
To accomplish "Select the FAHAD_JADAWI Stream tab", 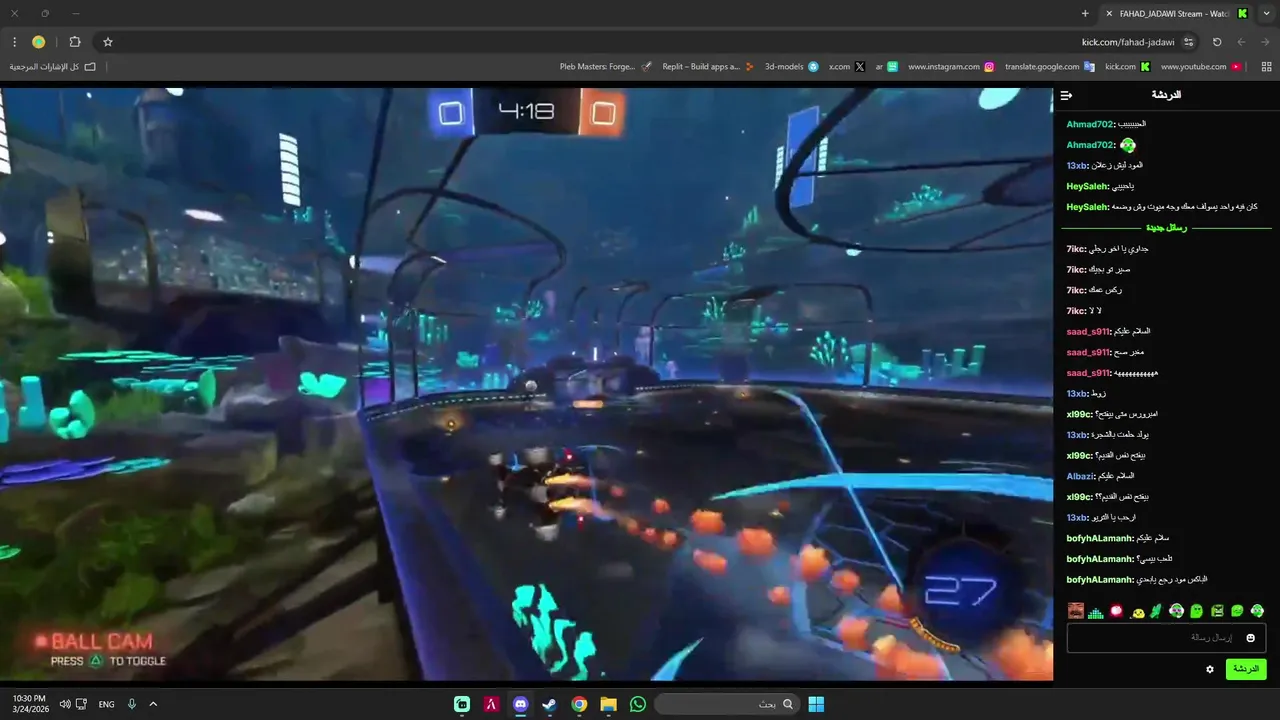I will point(1176,14).
